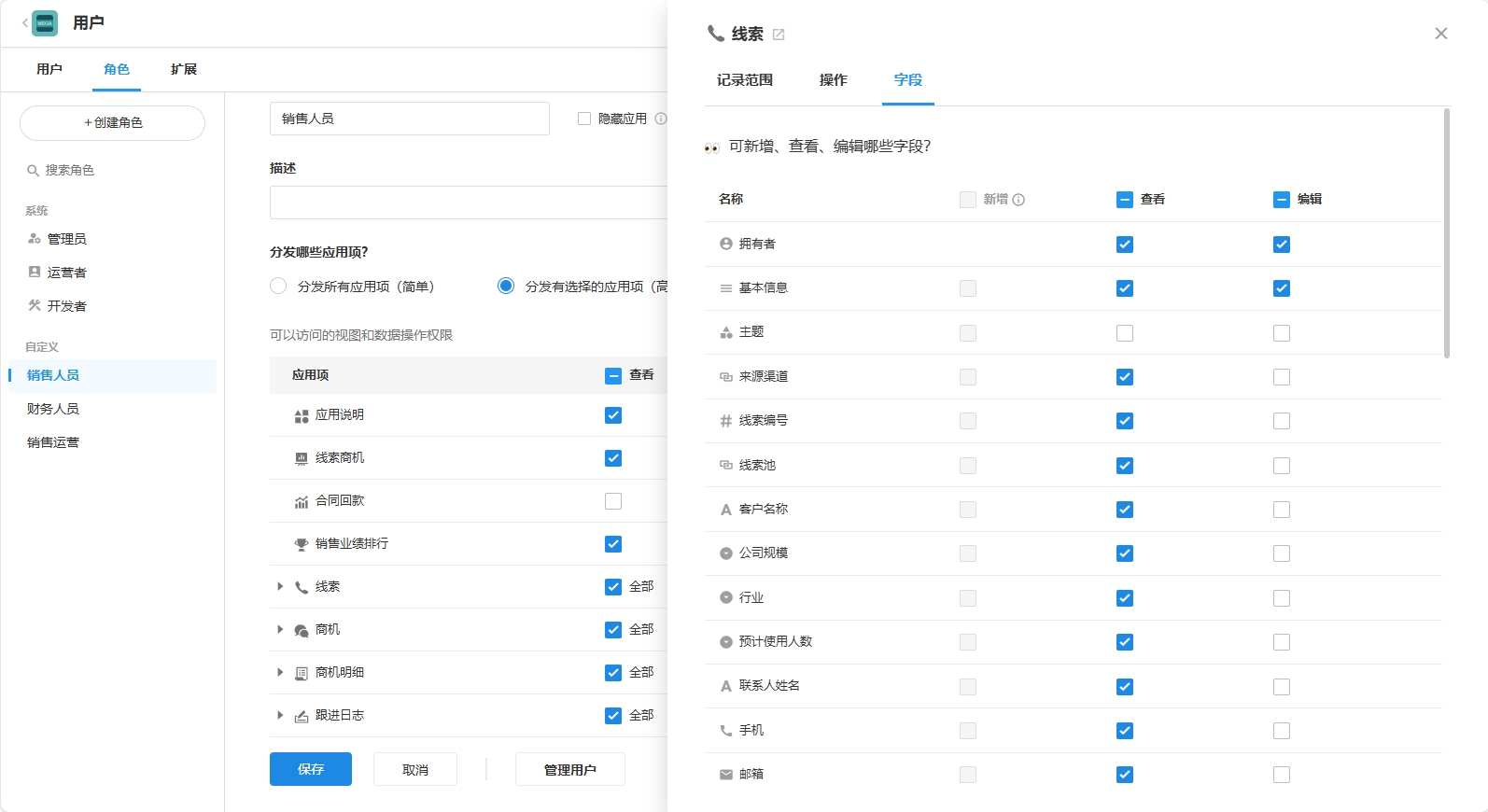Click the info icon beside 新增 column
The width and height of the screenshot is (1488, 812).
pyautogui.click(x=1018, y=200)
